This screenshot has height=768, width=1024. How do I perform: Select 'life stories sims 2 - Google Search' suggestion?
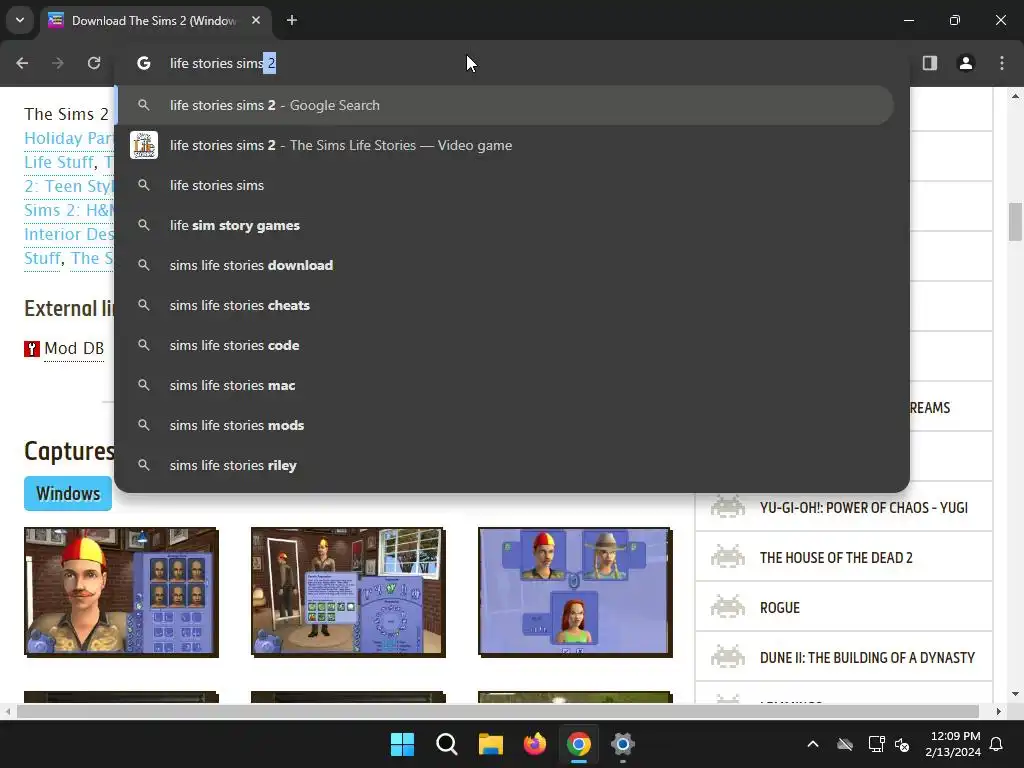504,105
